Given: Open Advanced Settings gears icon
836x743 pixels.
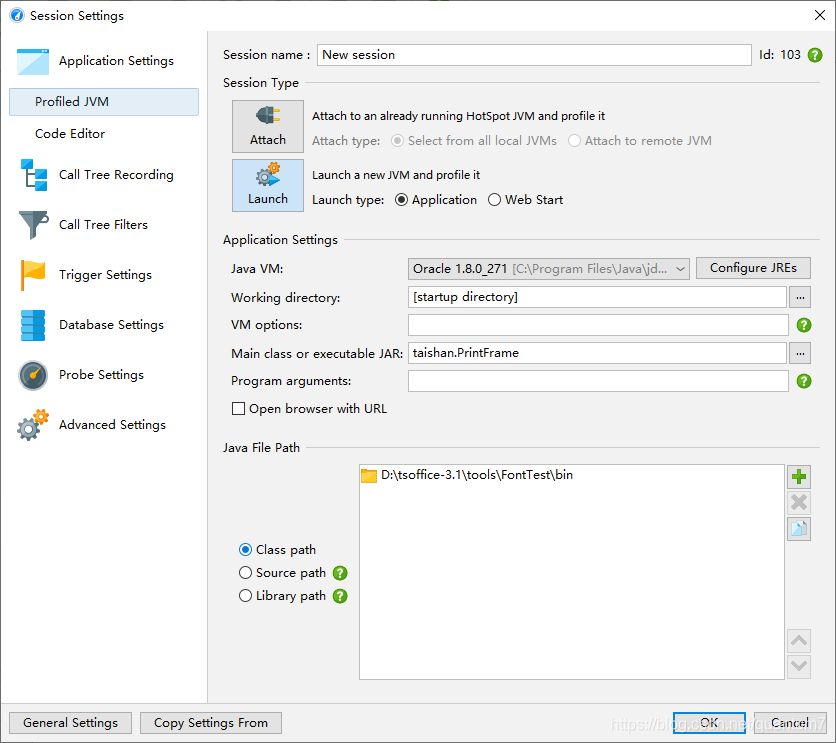Looking at the screenshot, I should point(33,425).
